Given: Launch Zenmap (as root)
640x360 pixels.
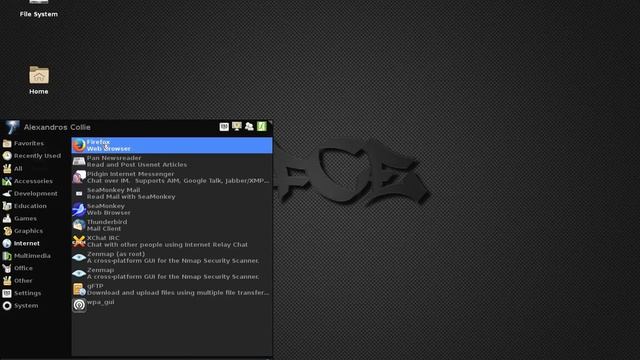Looking at the screenshot, I should [172, 257].
